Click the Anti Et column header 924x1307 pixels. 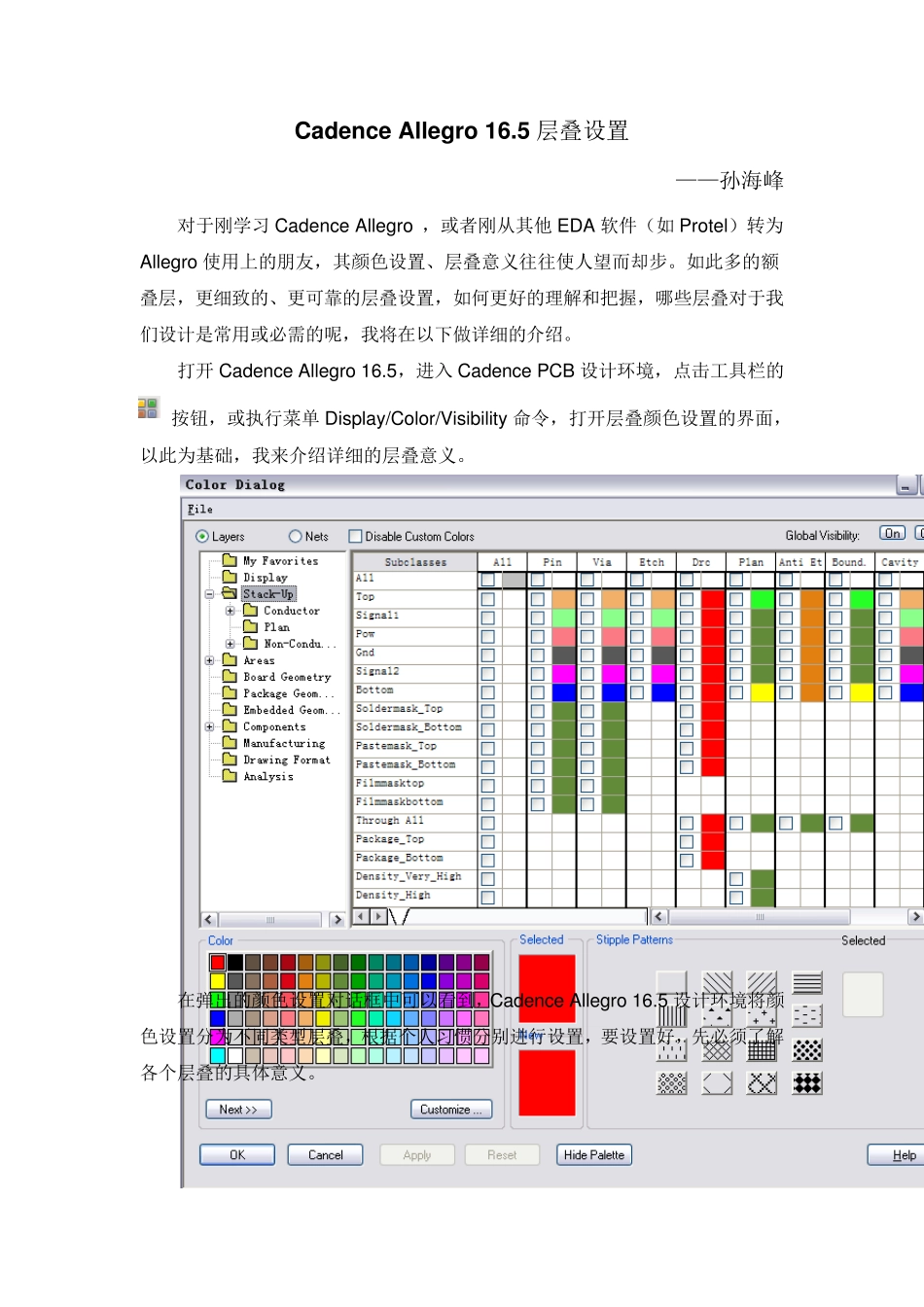coord(800,561)
